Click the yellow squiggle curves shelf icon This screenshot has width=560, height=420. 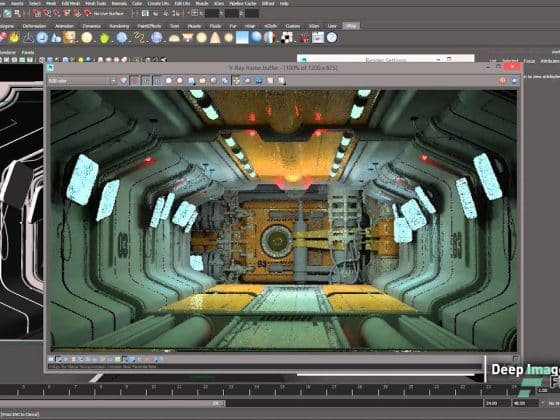click(139, 38)
